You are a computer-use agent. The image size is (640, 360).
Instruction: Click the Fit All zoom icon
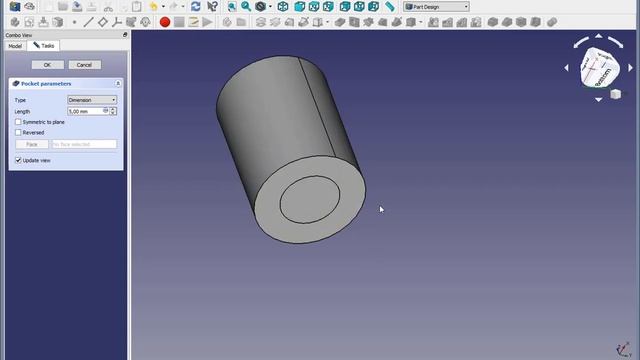point(231,7)
